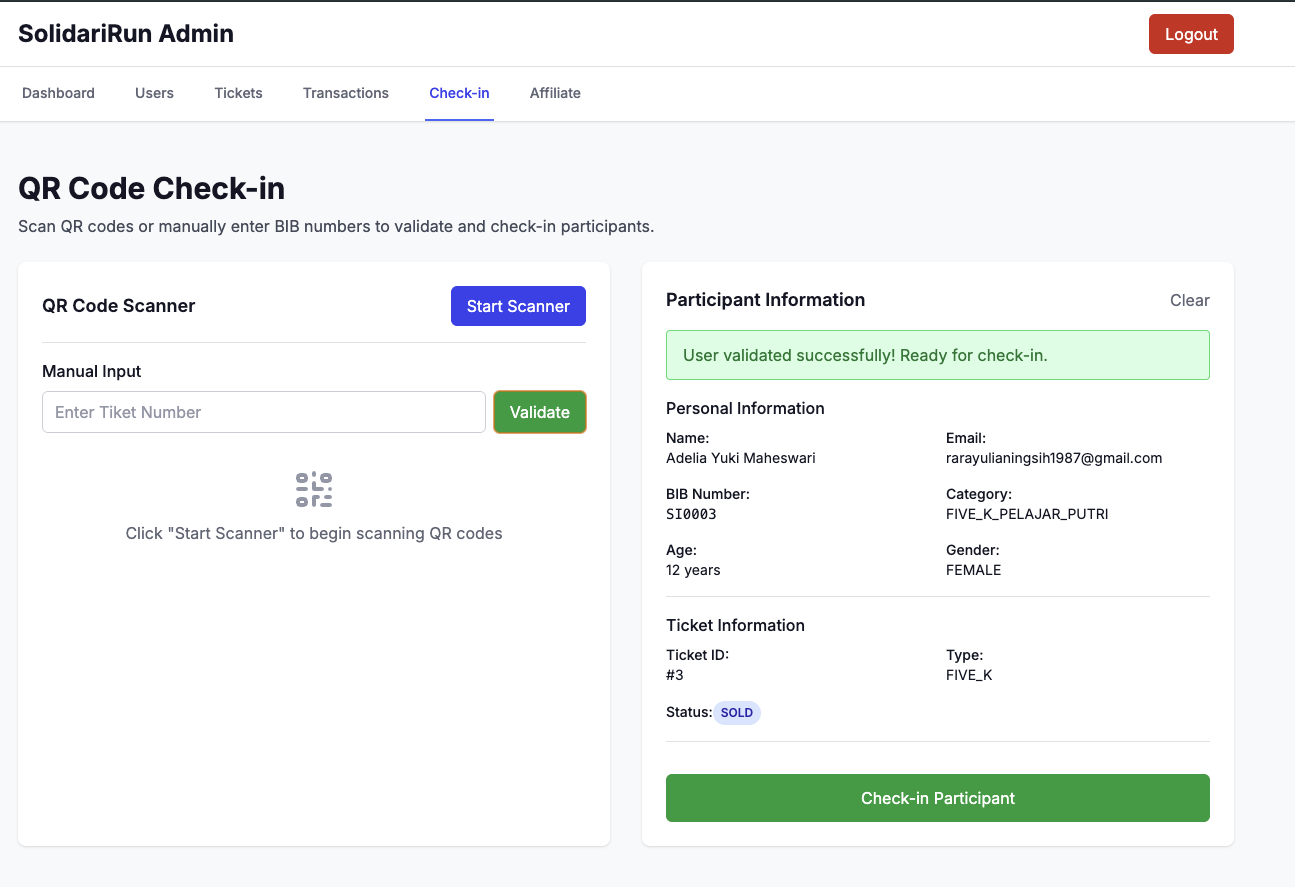Click the name Adelia Yuki Maheswari
Screen dimensions: 1295x887
tap(740, 458)
